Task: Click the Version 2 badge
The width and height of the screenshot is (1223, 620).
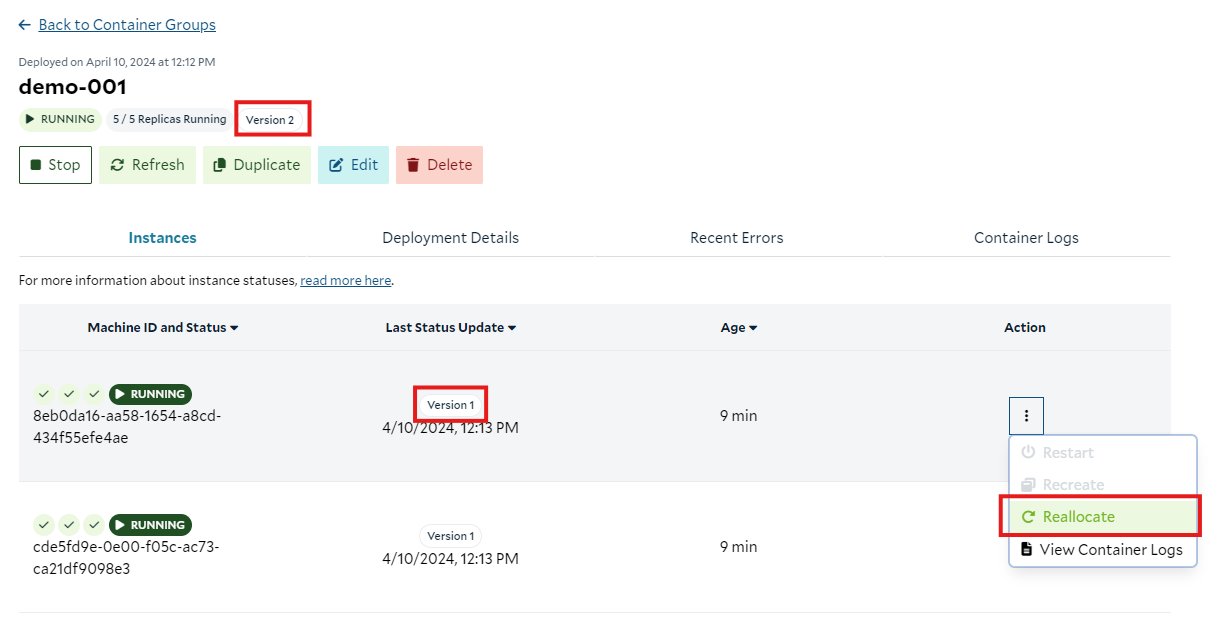Action: click(x=270, y=120)
